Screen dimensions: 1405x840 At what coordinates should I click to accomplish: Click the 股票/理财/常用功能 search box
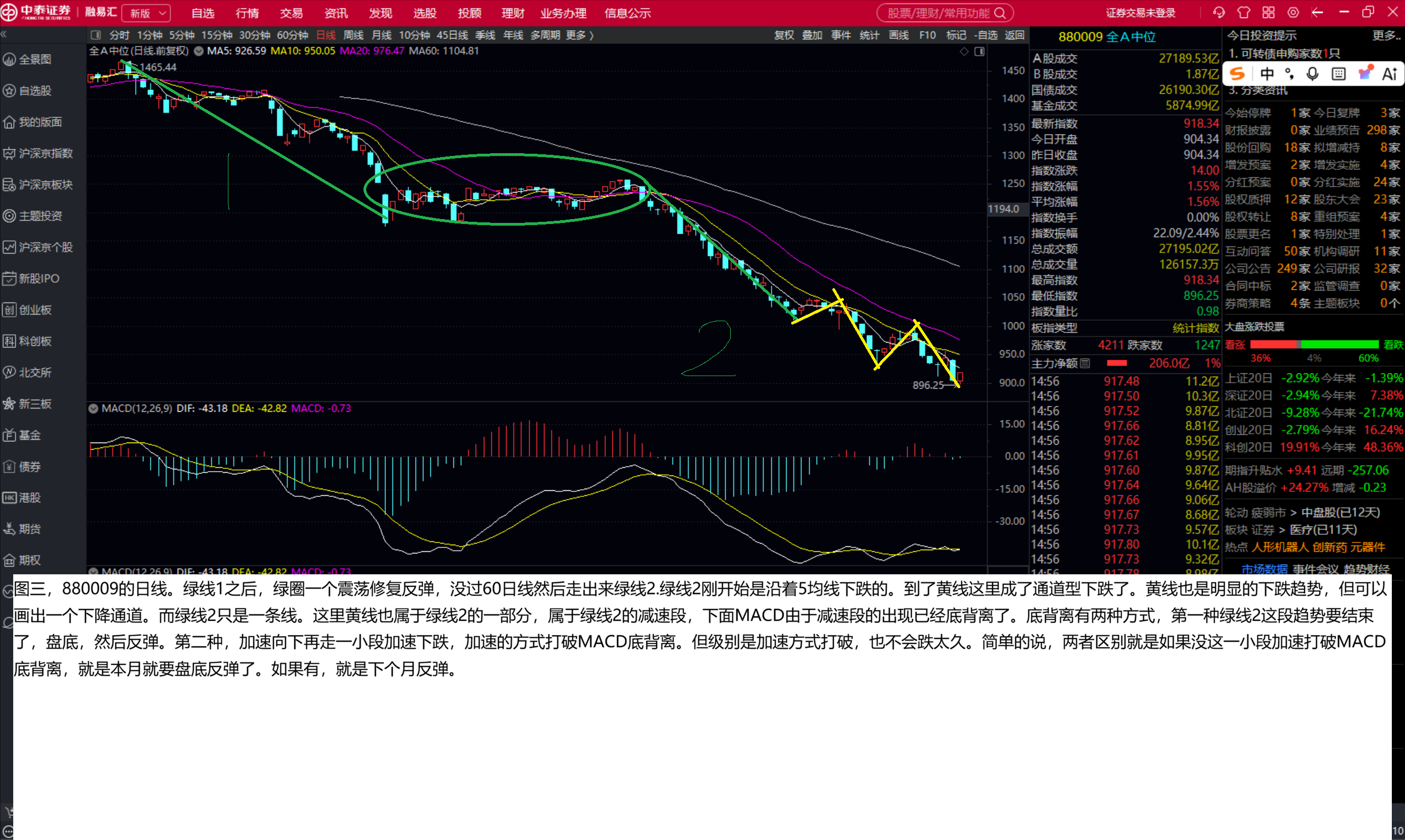point(945,13)
